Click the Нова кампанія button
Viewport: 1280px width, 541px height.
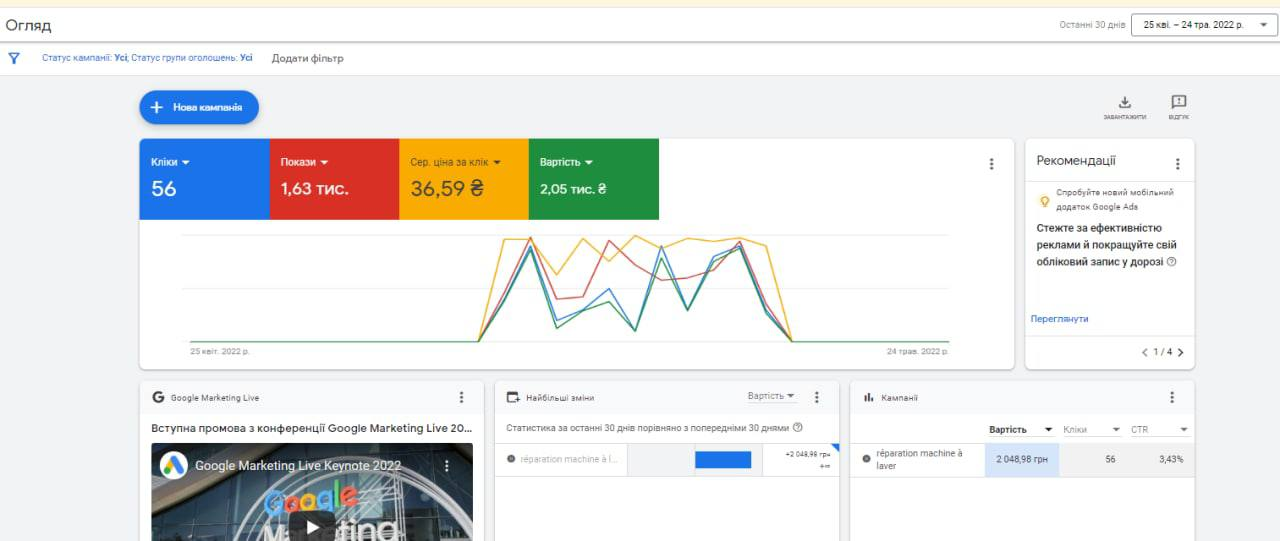199,107
